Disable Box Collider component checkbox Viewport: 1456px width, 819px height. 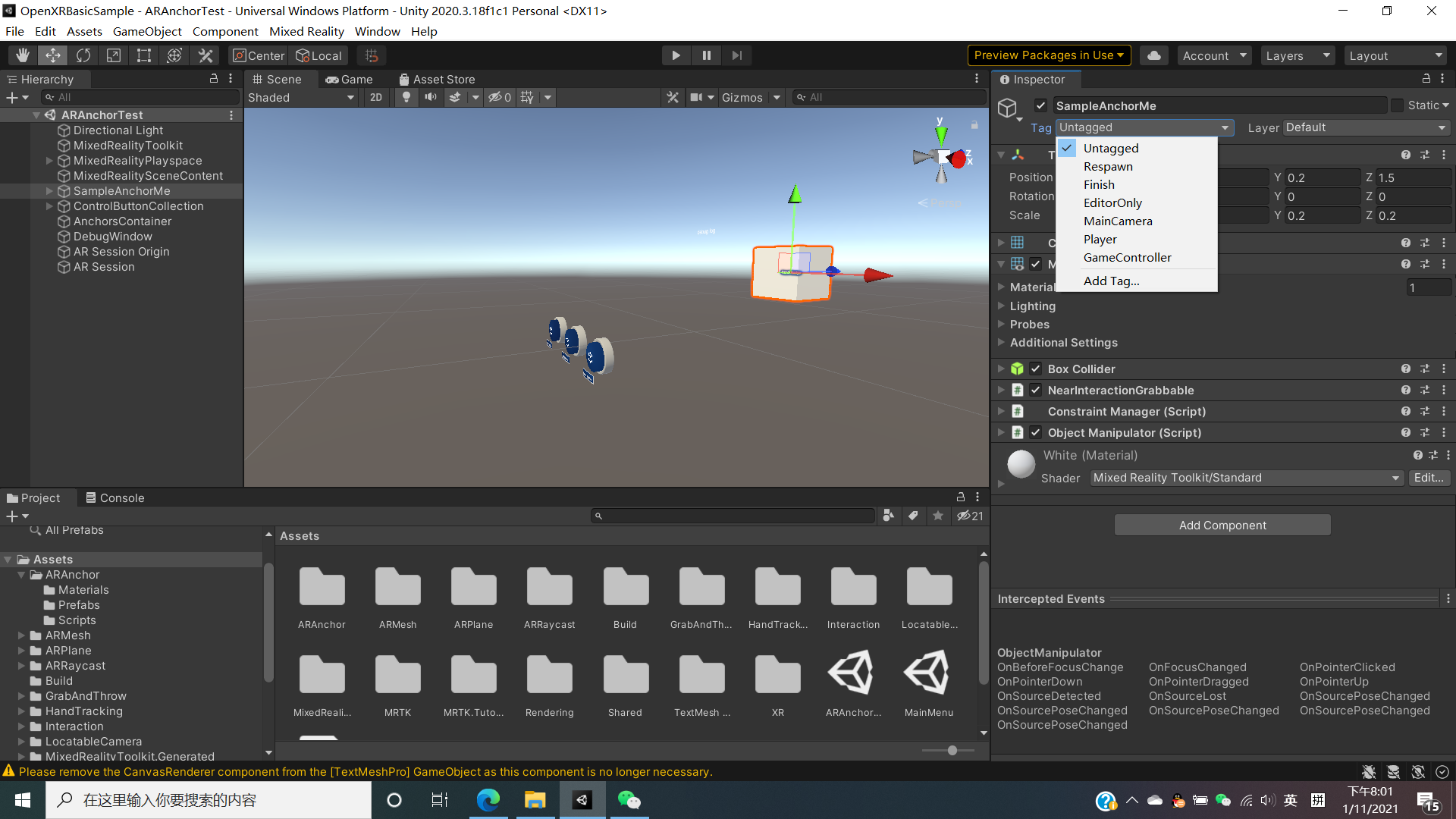click(1035, 369)
